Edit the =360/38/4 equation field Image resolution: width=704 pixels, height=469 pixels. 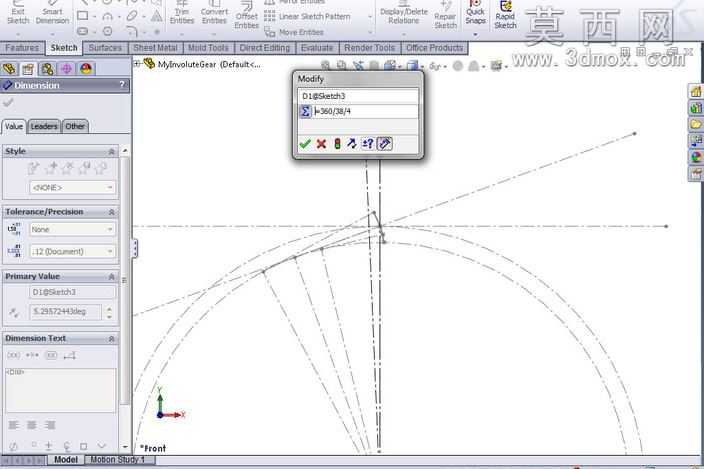click(365, 111)
